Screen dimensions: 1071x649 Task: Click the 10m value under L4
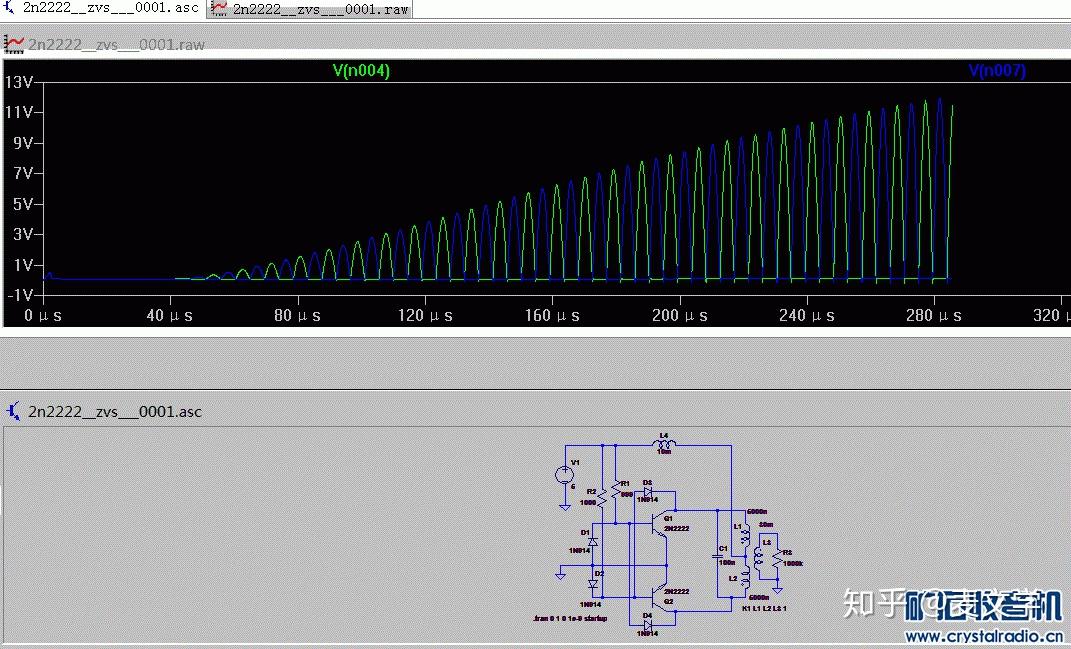pos(664,452)
